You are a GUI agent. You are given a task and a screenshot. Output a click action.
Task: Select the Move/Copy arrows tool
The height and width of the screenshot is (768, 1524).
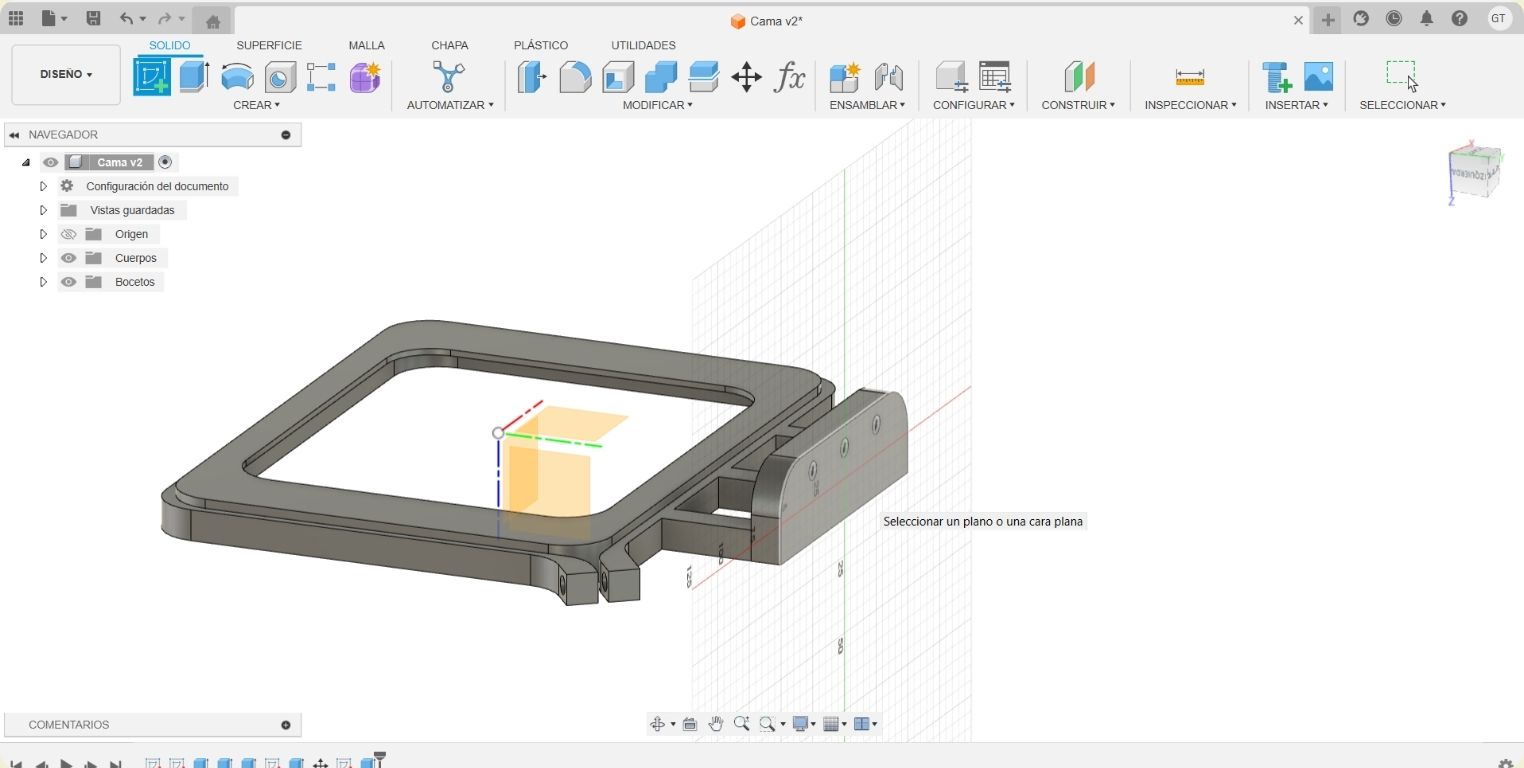[746, 77]
